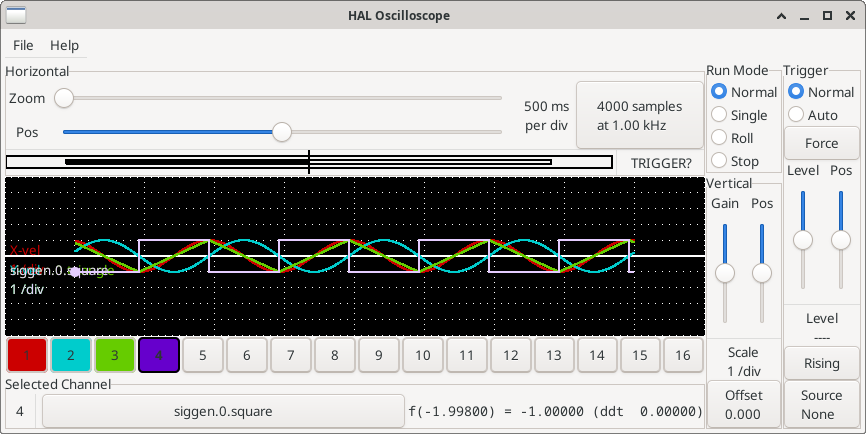Screen dimensions: 866x434
Task: Enable channel 16 button
Action: 683,355
